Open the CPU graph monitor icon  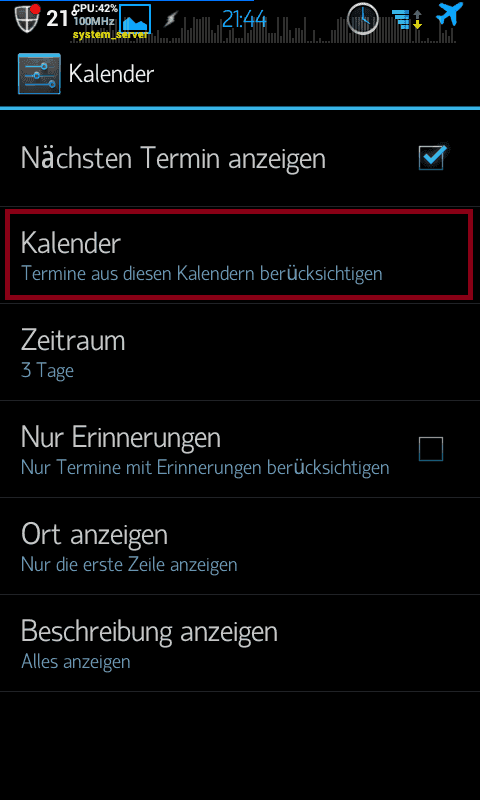(135, 19)
